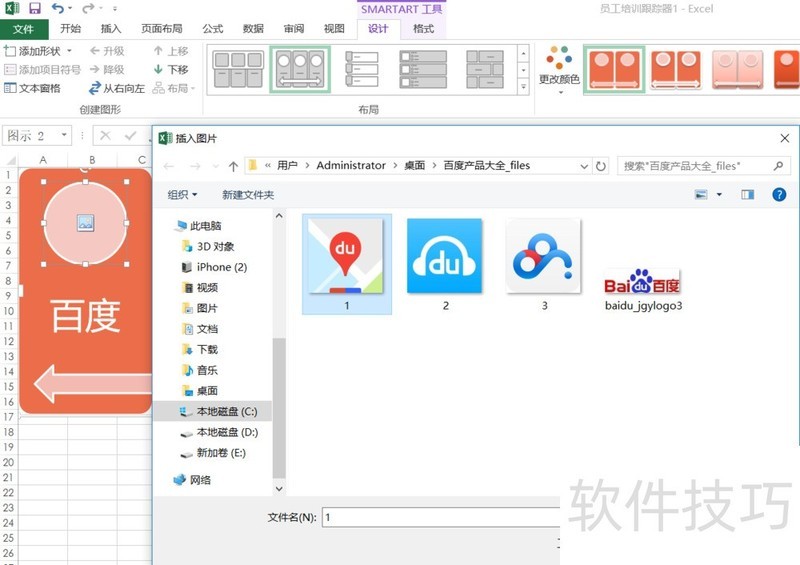Switch to the 开始 ribbon tab
This screenshot has height=565, width=800.
coord(70,29)
